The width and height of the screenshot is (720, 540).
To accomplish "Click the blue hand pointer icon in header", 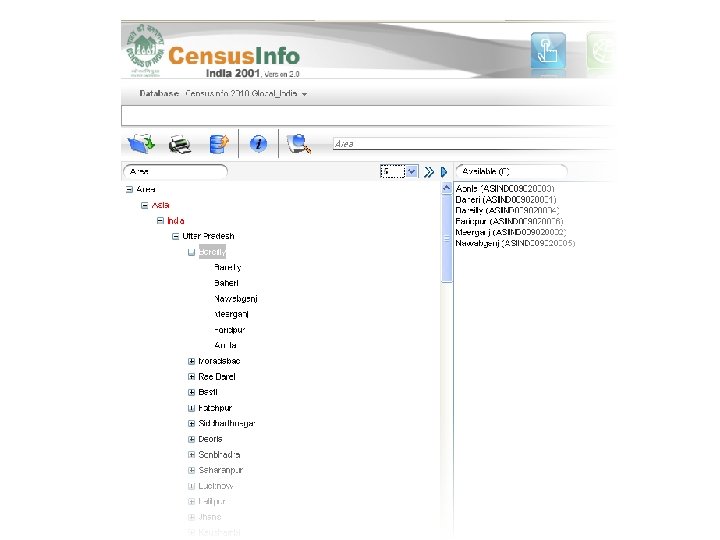I will [548, 50].
